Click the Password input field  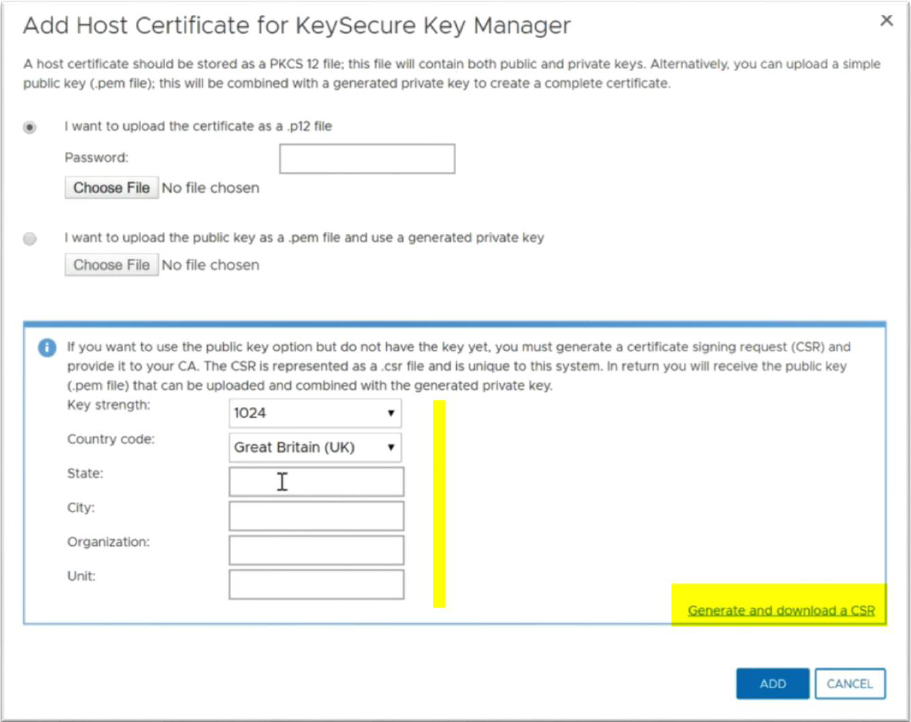coord(367,159)
